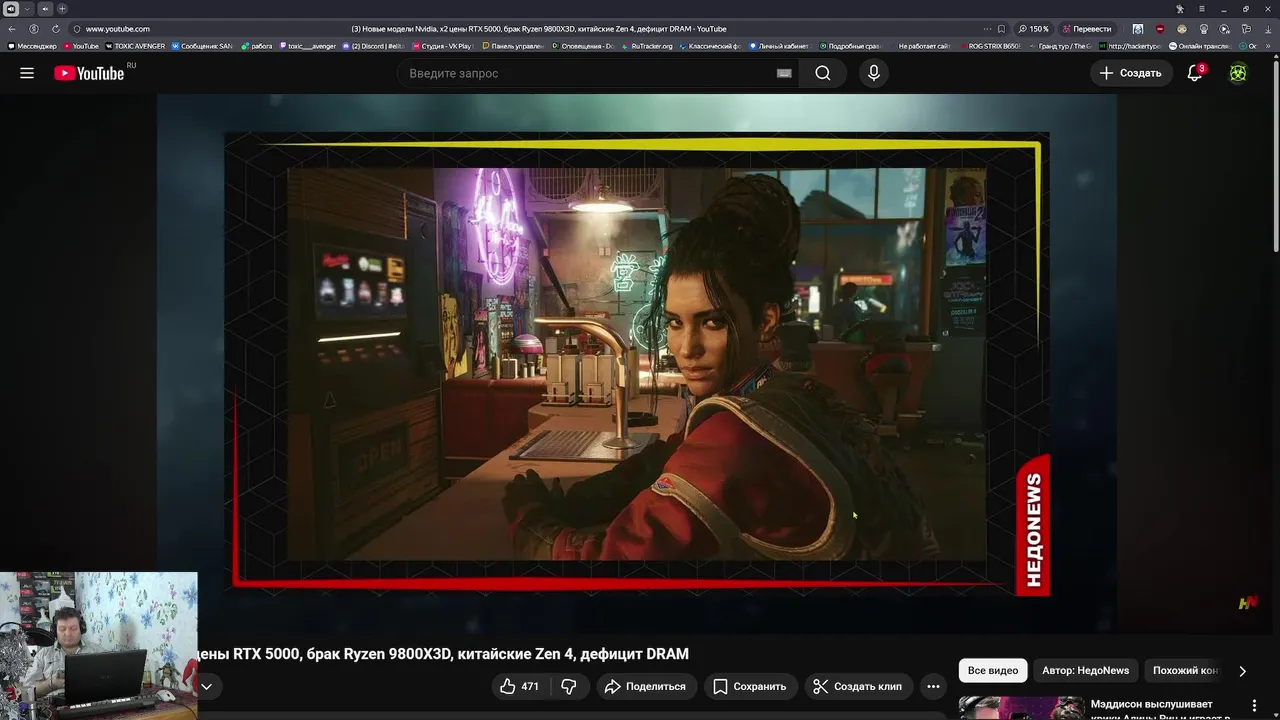Open 'Мессенджер' bookmark
The height and width of the screenshot is (720, 1280).
pyautogui.click(x=32, y=46)
